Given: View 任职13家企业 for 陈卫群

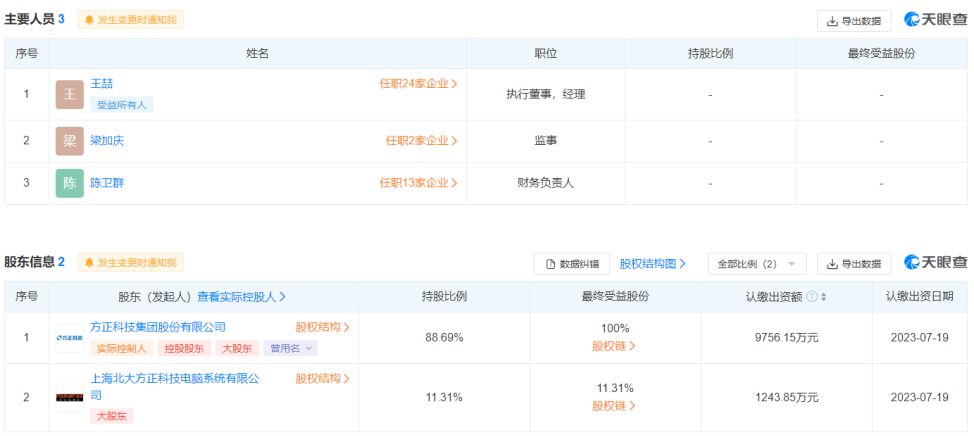Looking at the screenshot, I should click(x=419, y=183).
